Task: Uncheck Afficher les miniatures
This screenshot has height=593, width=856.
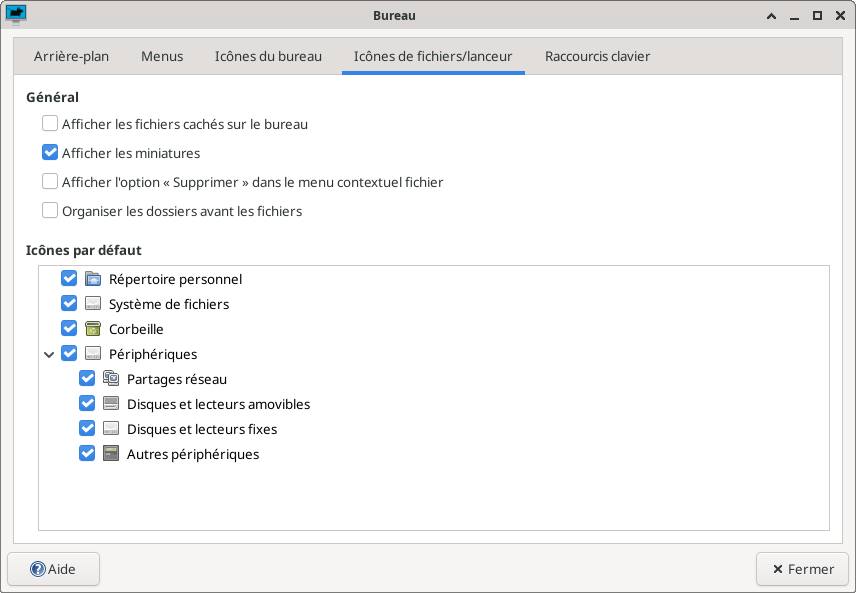Action: click(50, 153)
